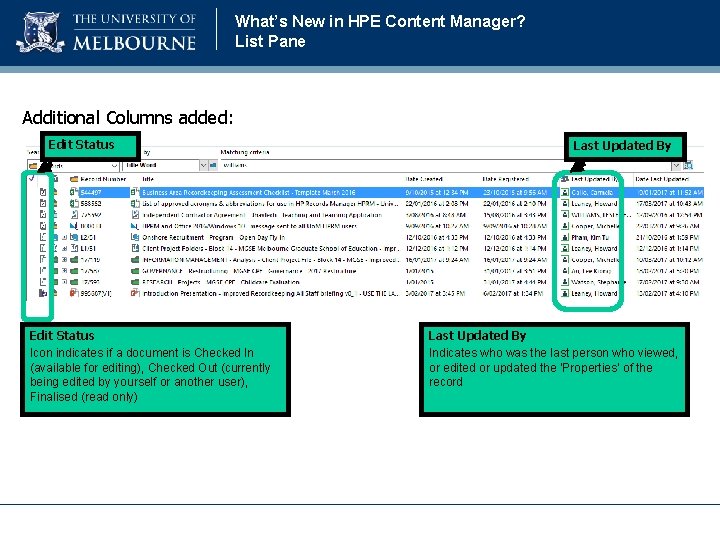Open the Title Word search-by dropdown
The width and height of the screenshot is (720, 540).
tap(203, 165)
